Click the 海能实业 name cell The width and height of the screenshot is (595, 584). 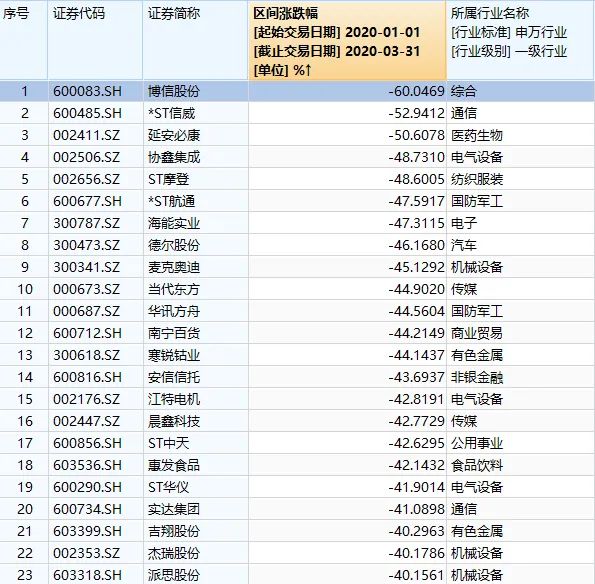point(174,223)
